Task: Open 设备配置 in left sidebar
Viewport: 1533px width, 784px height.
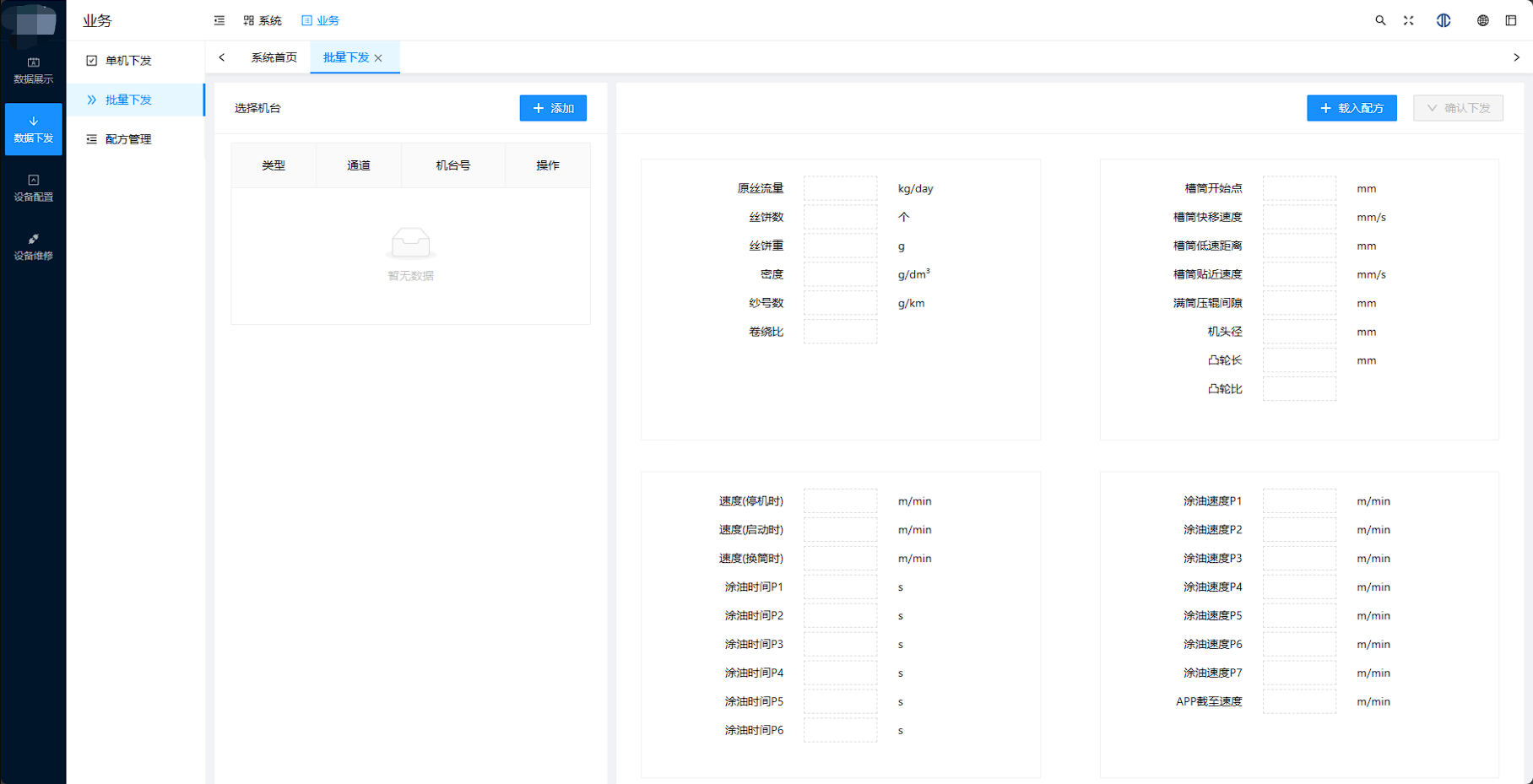Action: coord(33,187)
